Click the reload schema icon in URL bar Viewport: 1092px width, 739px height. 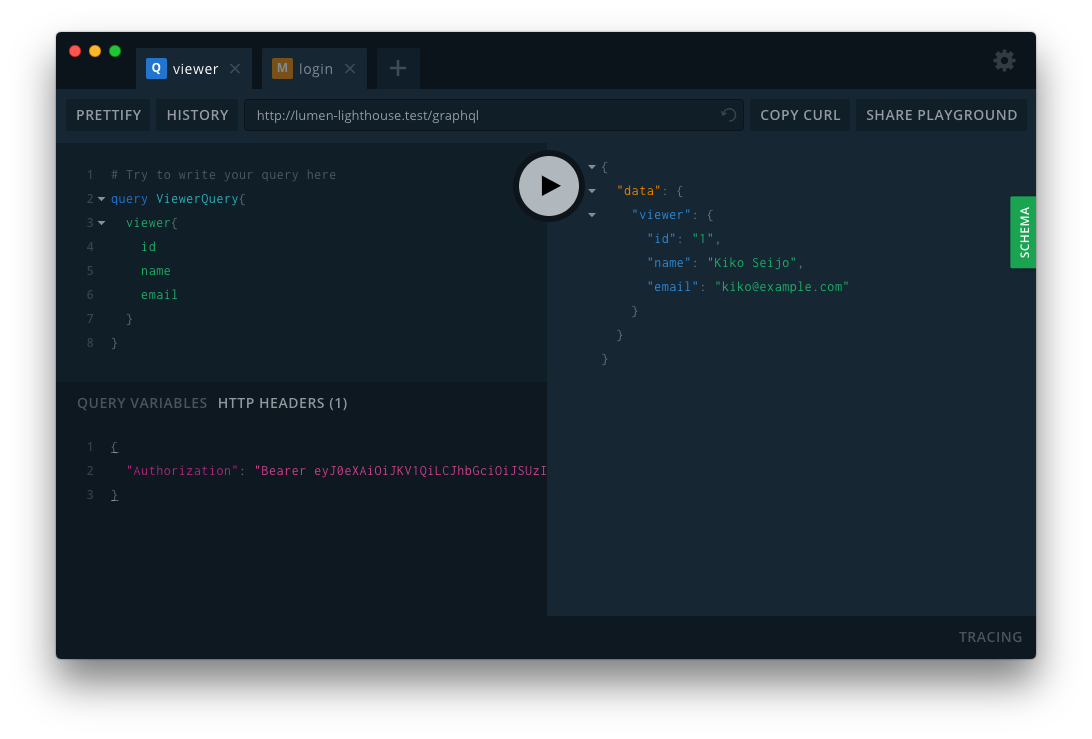[729, 115]
